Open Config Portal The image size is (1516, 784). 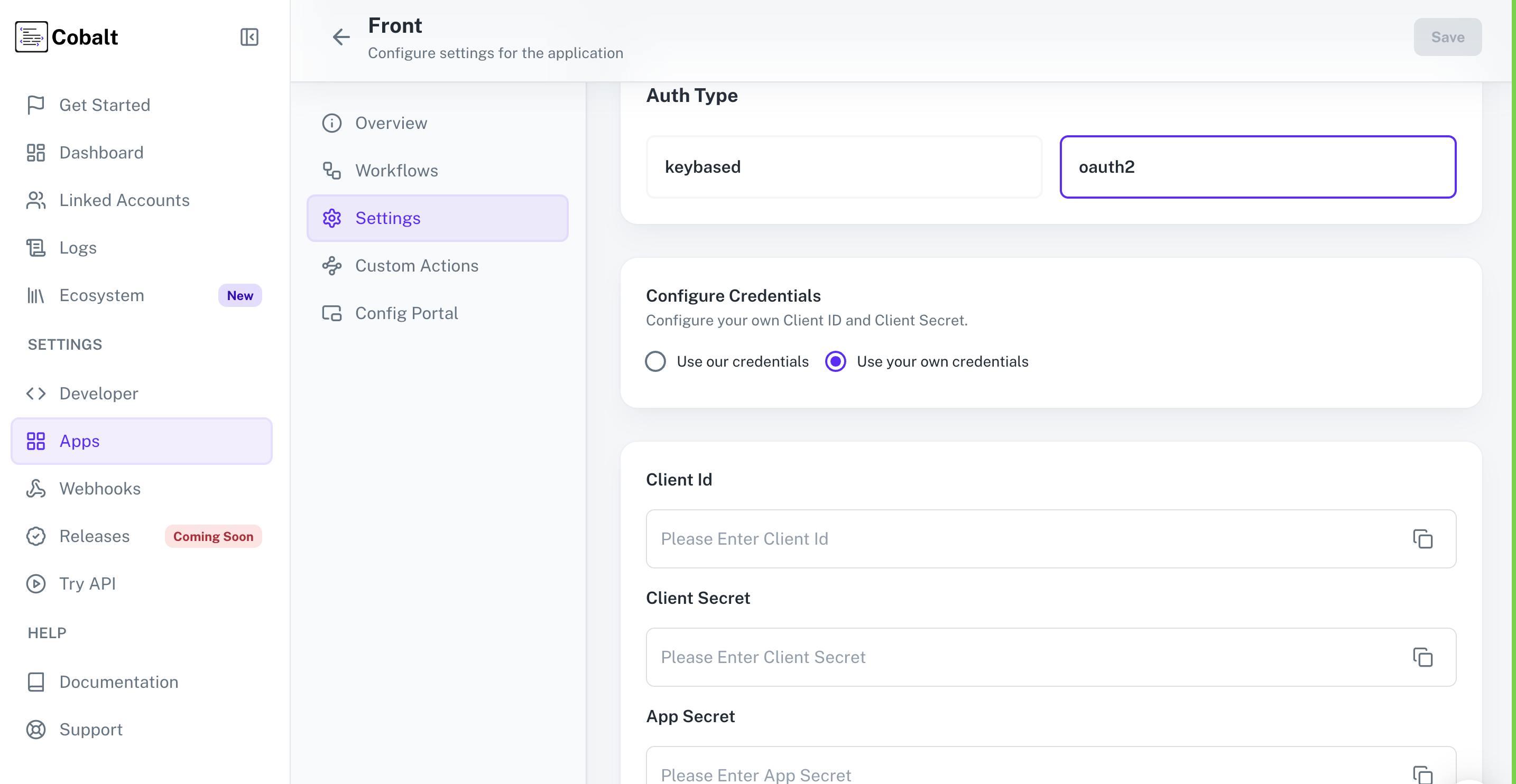coord(406,312)
